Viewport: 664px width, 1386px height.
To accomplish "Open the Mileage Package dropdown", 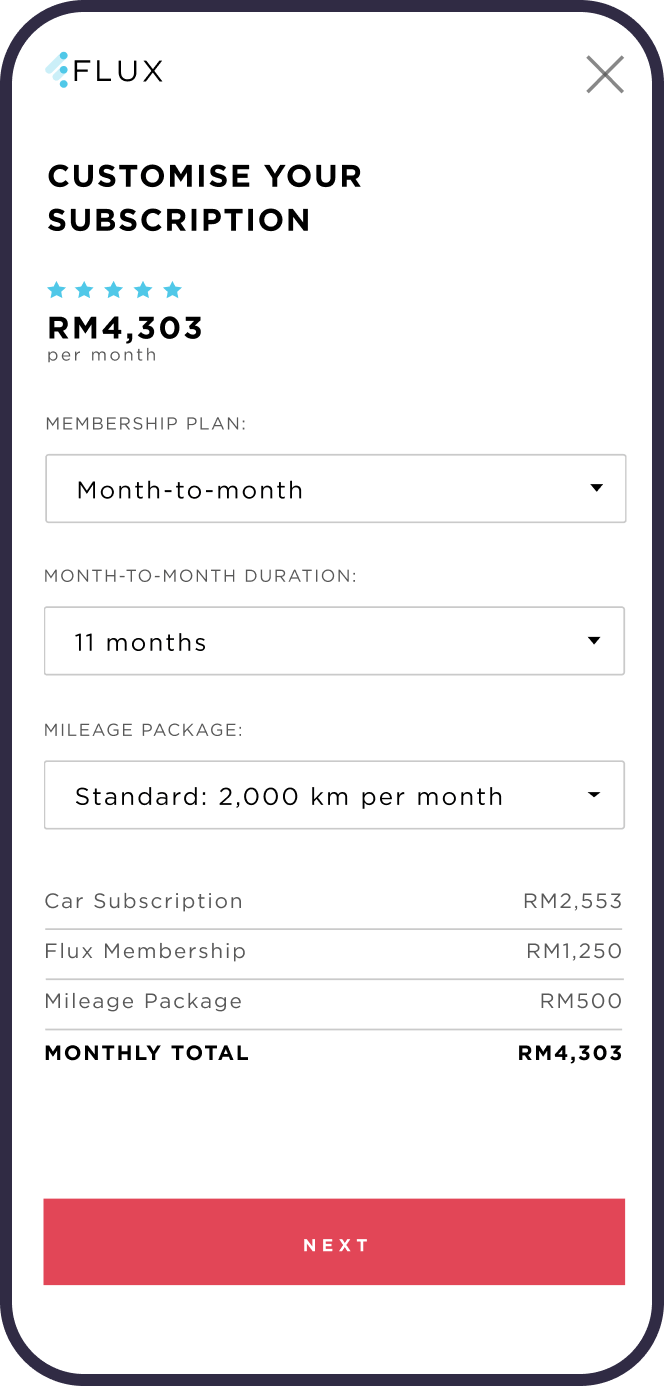I will pos(334,795).
